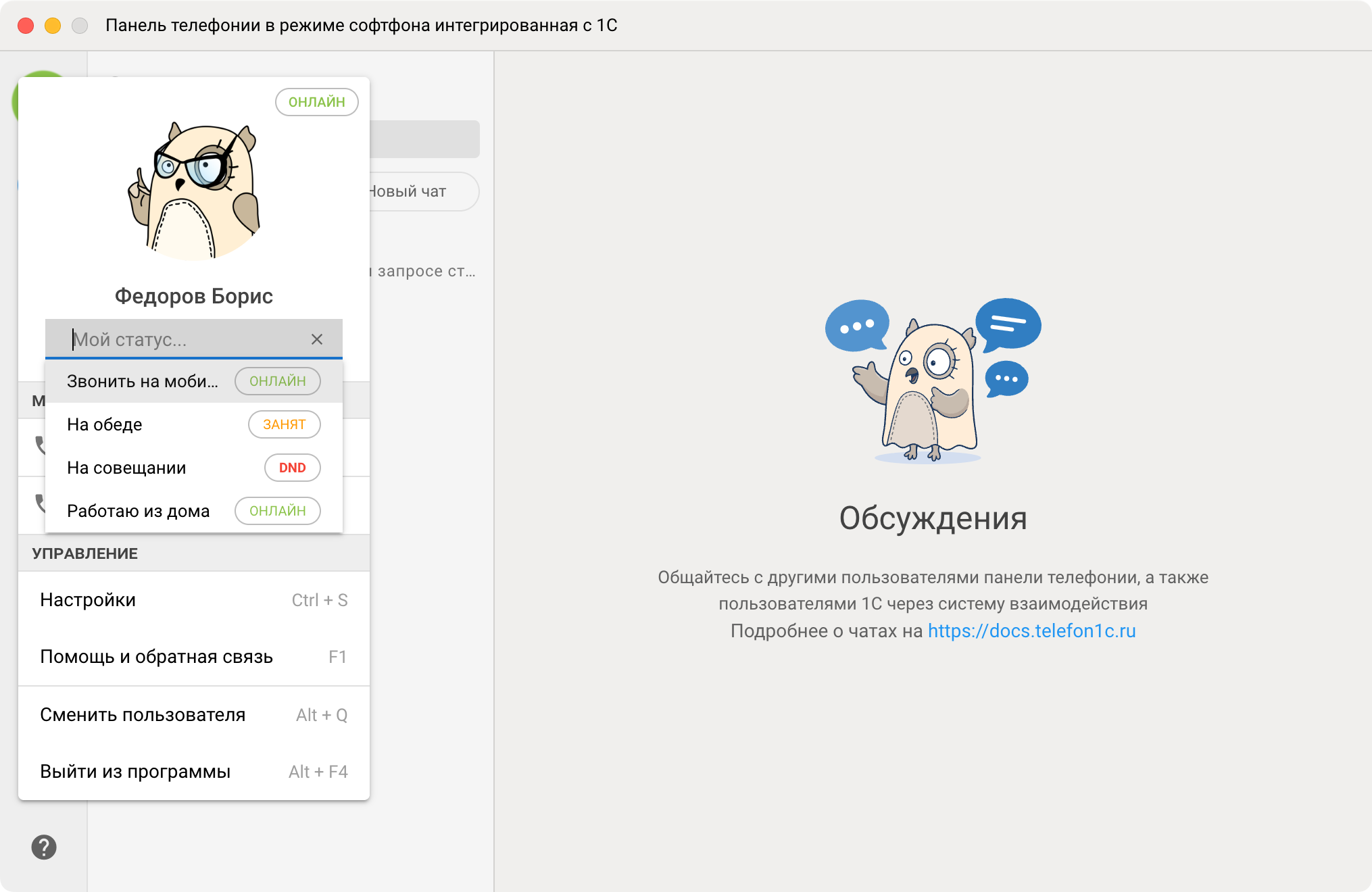Screen dimensions: 1372x892
Task: Clear the status field with X icon
Action: click(x=316, y=339)
